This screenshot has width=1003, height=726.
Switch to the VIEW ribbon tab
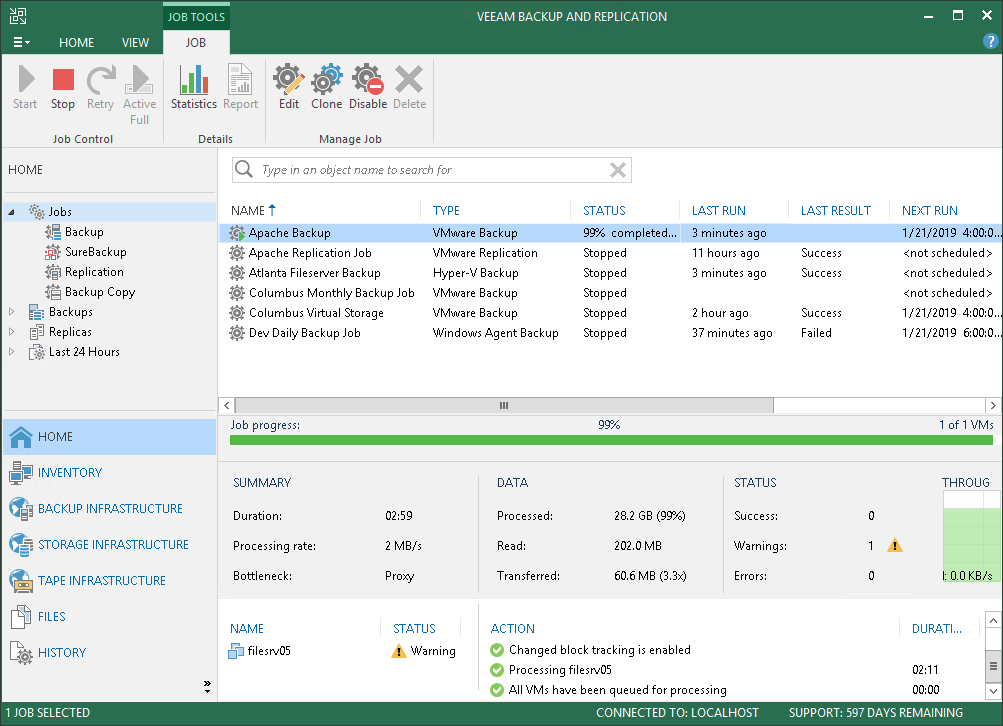click(135, 43)
